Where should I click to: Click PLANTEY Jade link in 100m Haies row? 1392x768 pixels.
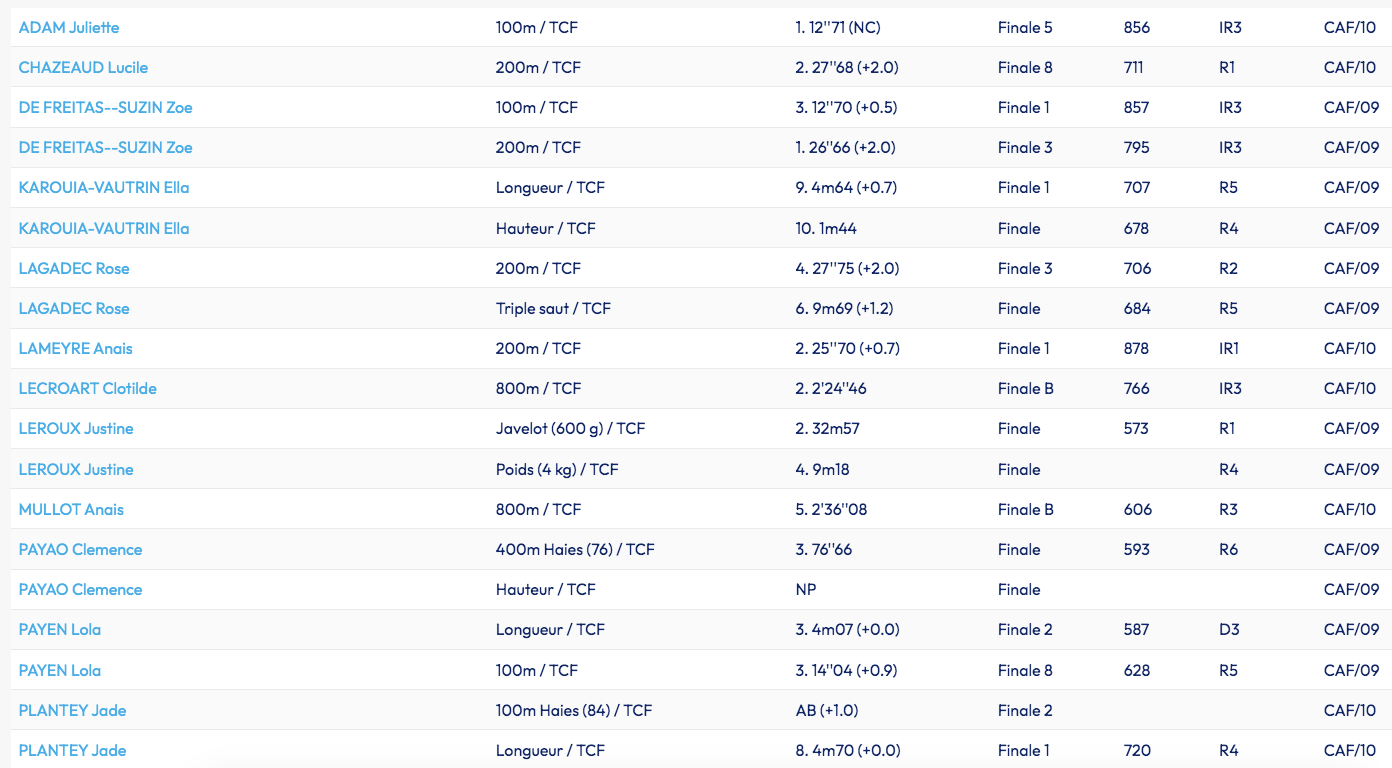tap(72, 710)
